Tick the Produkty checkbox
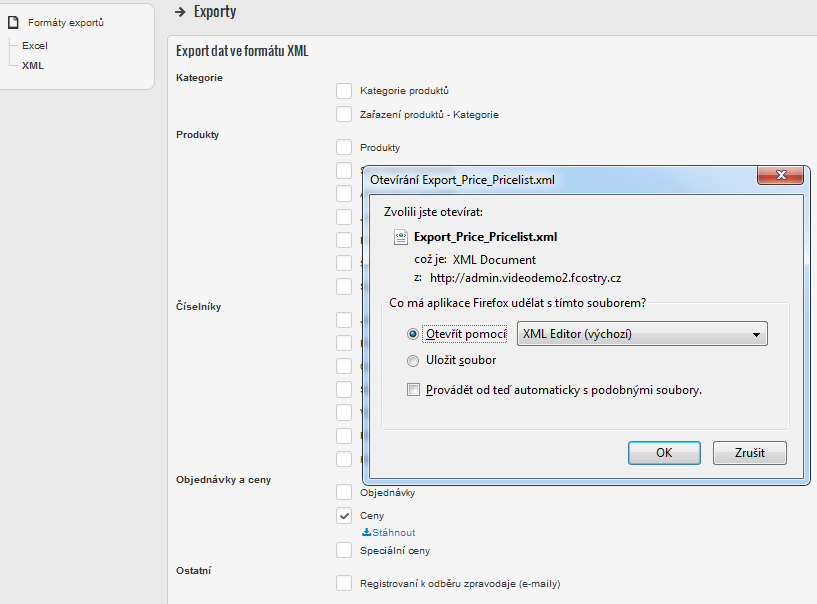 point(344,147)
